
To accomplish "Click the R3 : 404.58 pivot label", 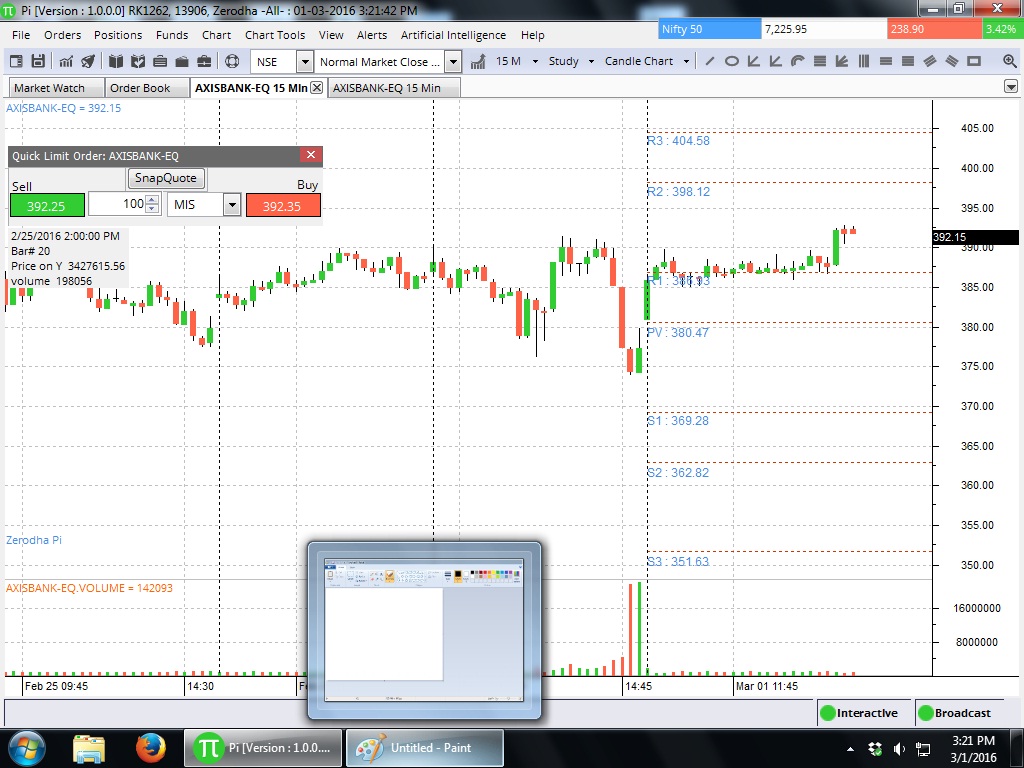I will [x=679, y=140].
